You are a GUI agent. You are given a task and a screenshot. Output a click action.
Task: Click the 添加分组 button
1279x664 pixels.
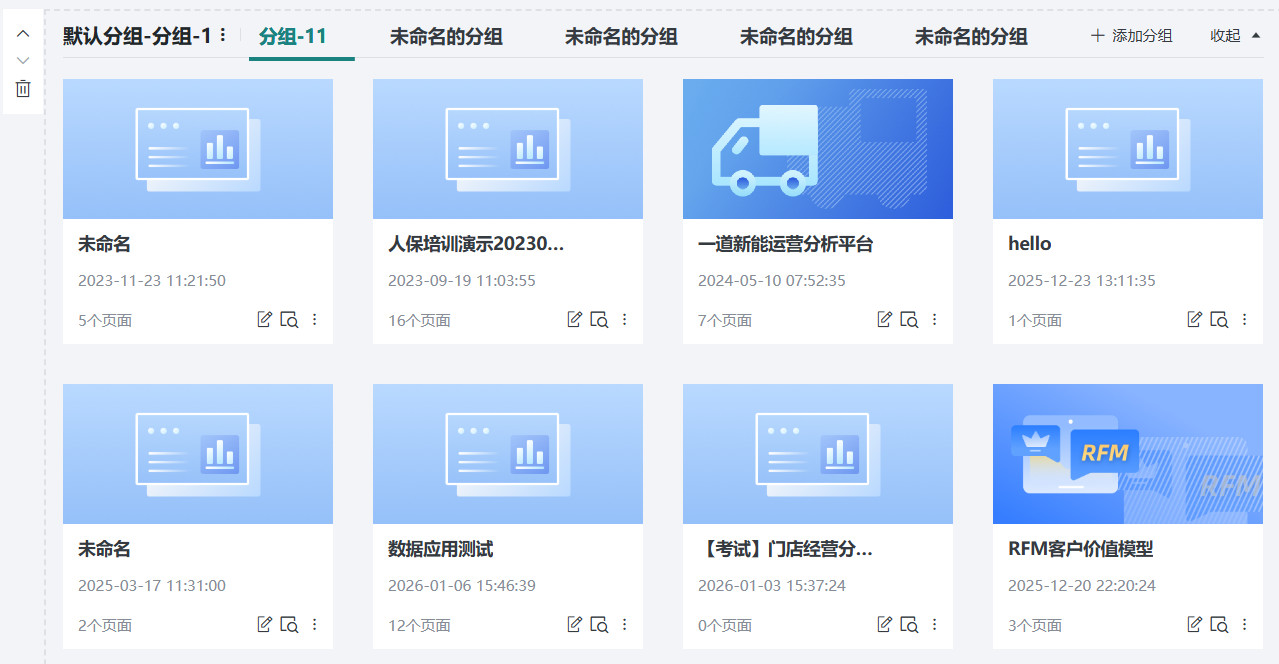1131,33
